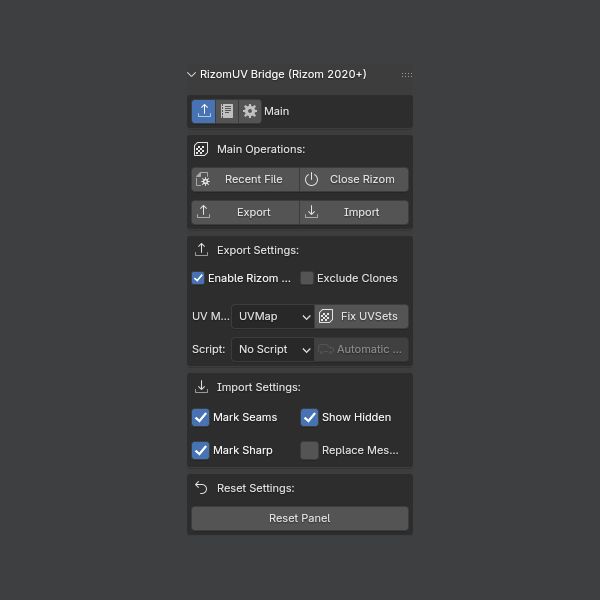
Task: Click the 'UV M...' label
Action: [x=211, y=316]
